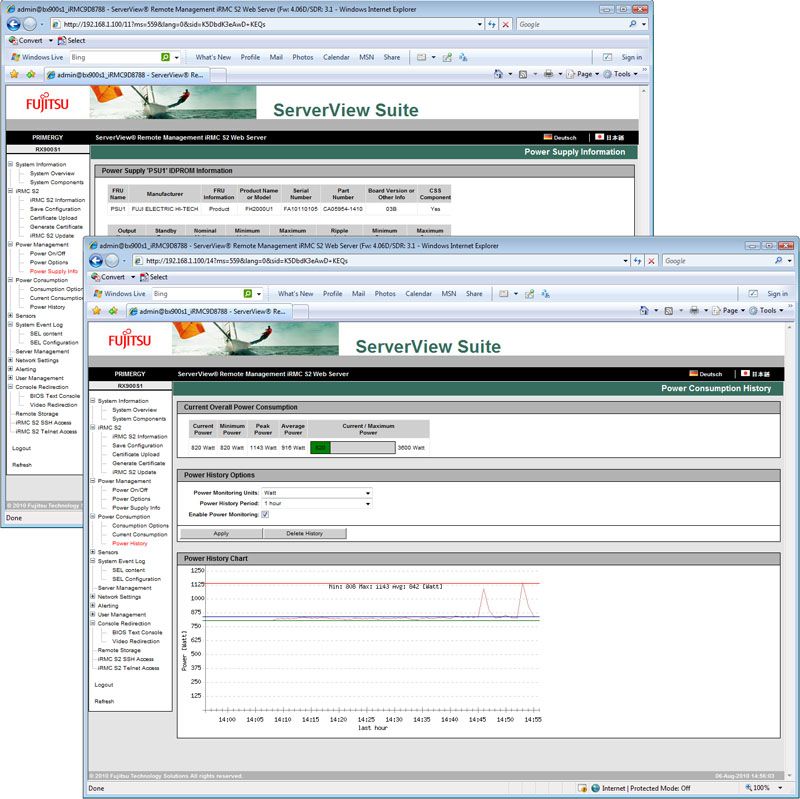Expand Sensors node in front window
This screenshot has height=799, width=800.
pyautogui.click(x=93, y=552)
